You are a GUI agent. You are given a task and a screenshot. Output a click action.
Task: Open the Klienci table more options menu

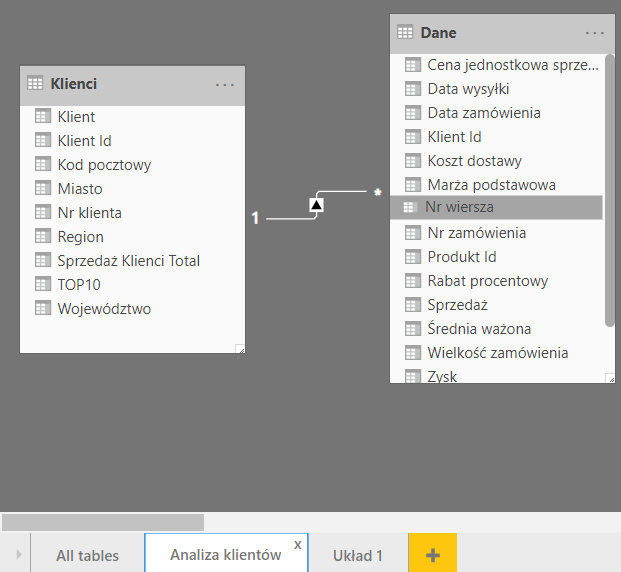(x=225, y=85)
